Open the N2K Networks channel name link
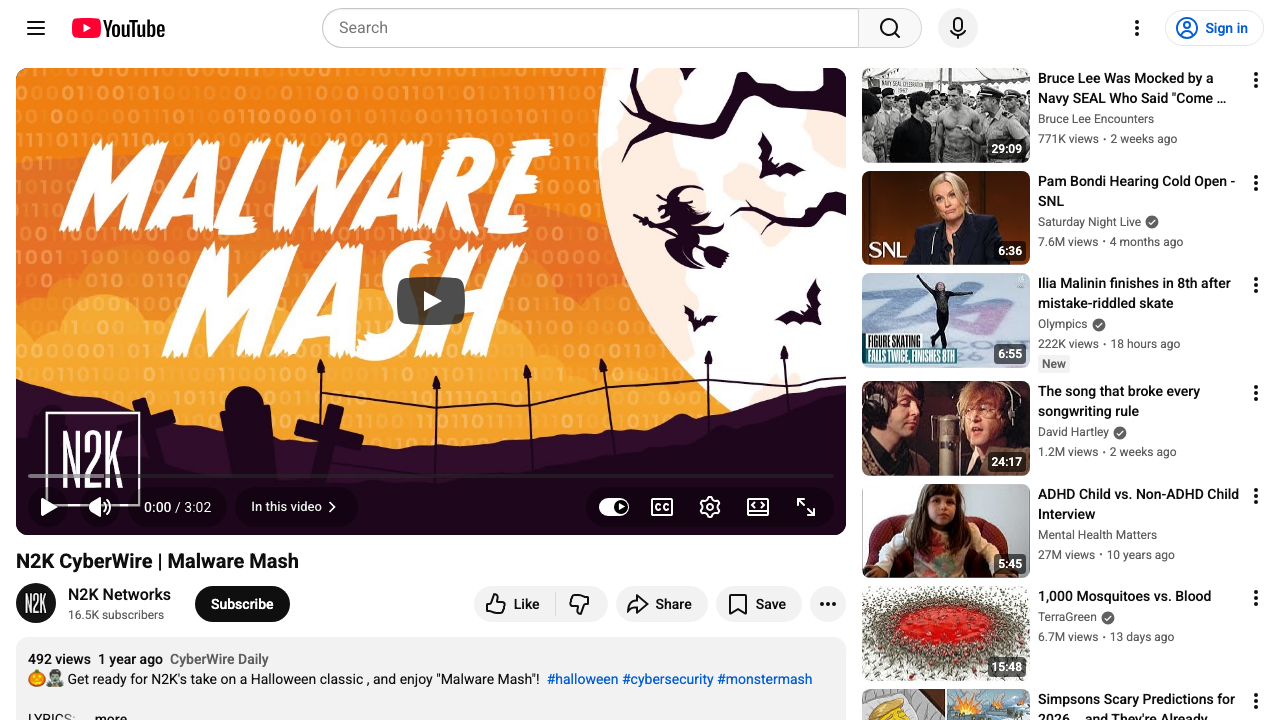This screenshot has height=720, width=1280. click(119, 594)
